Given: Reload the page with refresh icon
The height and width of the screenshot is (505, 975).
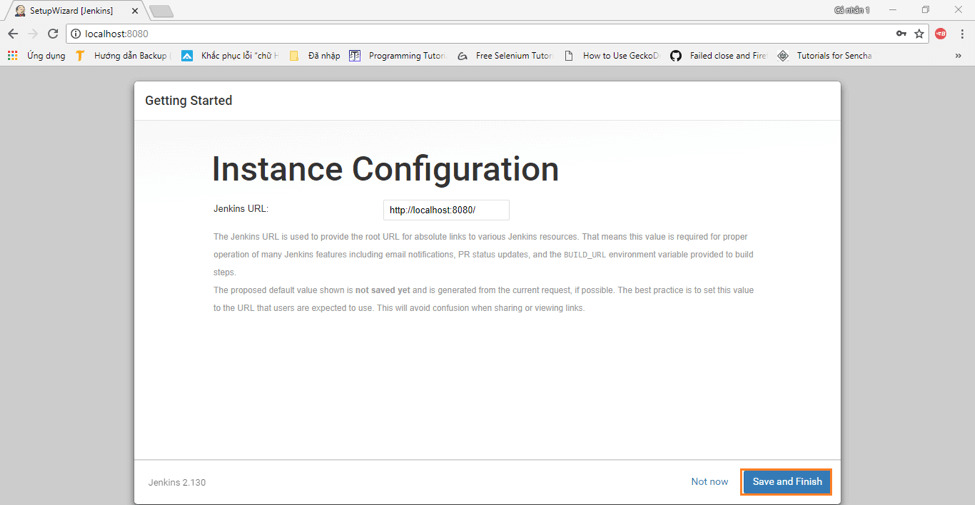Looking at the screenshot, I should click(53, 34).
